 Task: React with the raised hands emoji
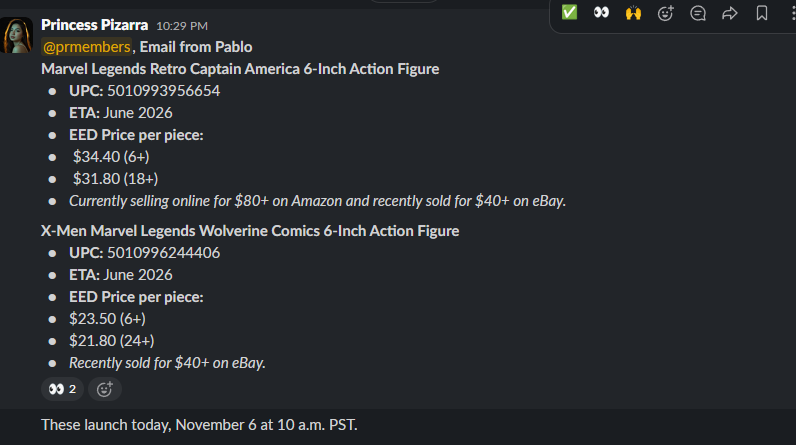pyautogui.click(x=633, y=13)
